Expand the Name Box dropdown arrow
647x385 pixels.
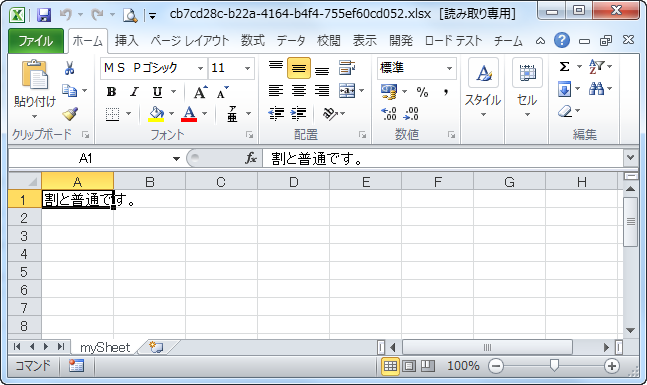tap(176, 159)
